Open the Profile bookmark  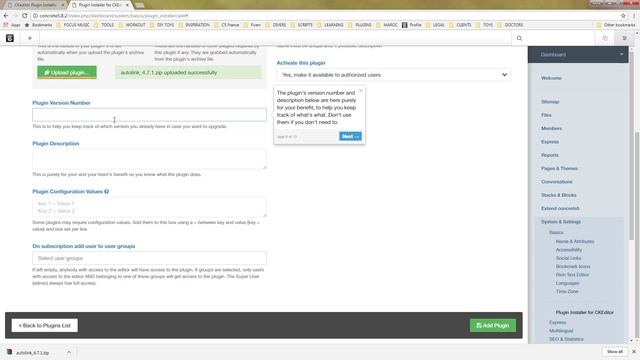411,25
